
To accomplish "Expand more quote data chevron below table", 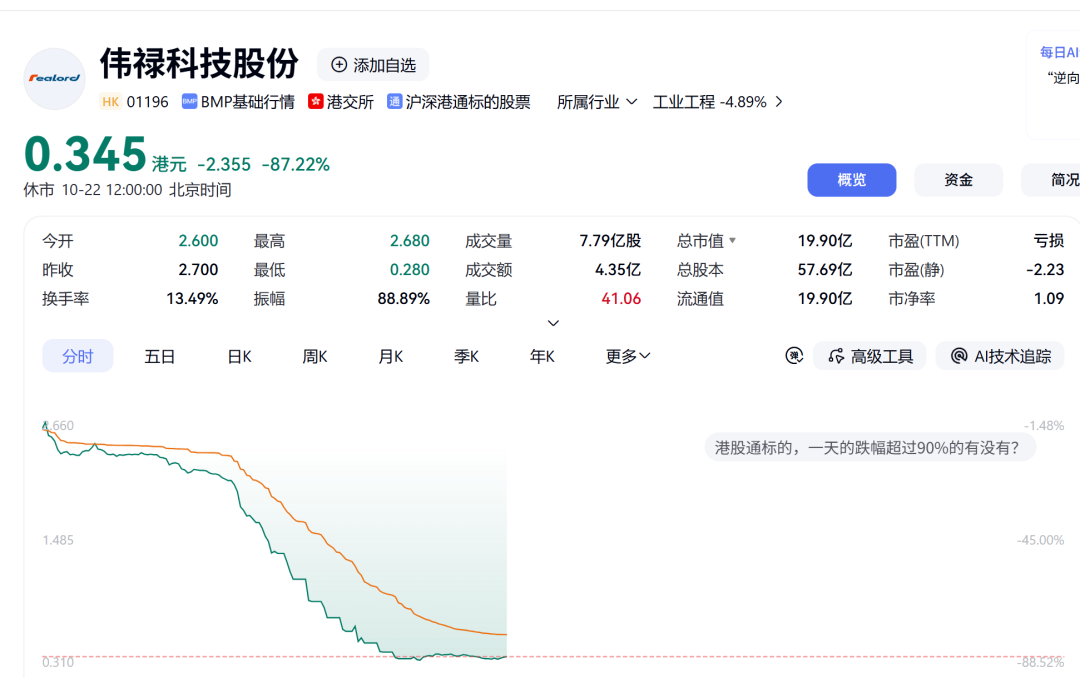I will click(x=553, y=323).
